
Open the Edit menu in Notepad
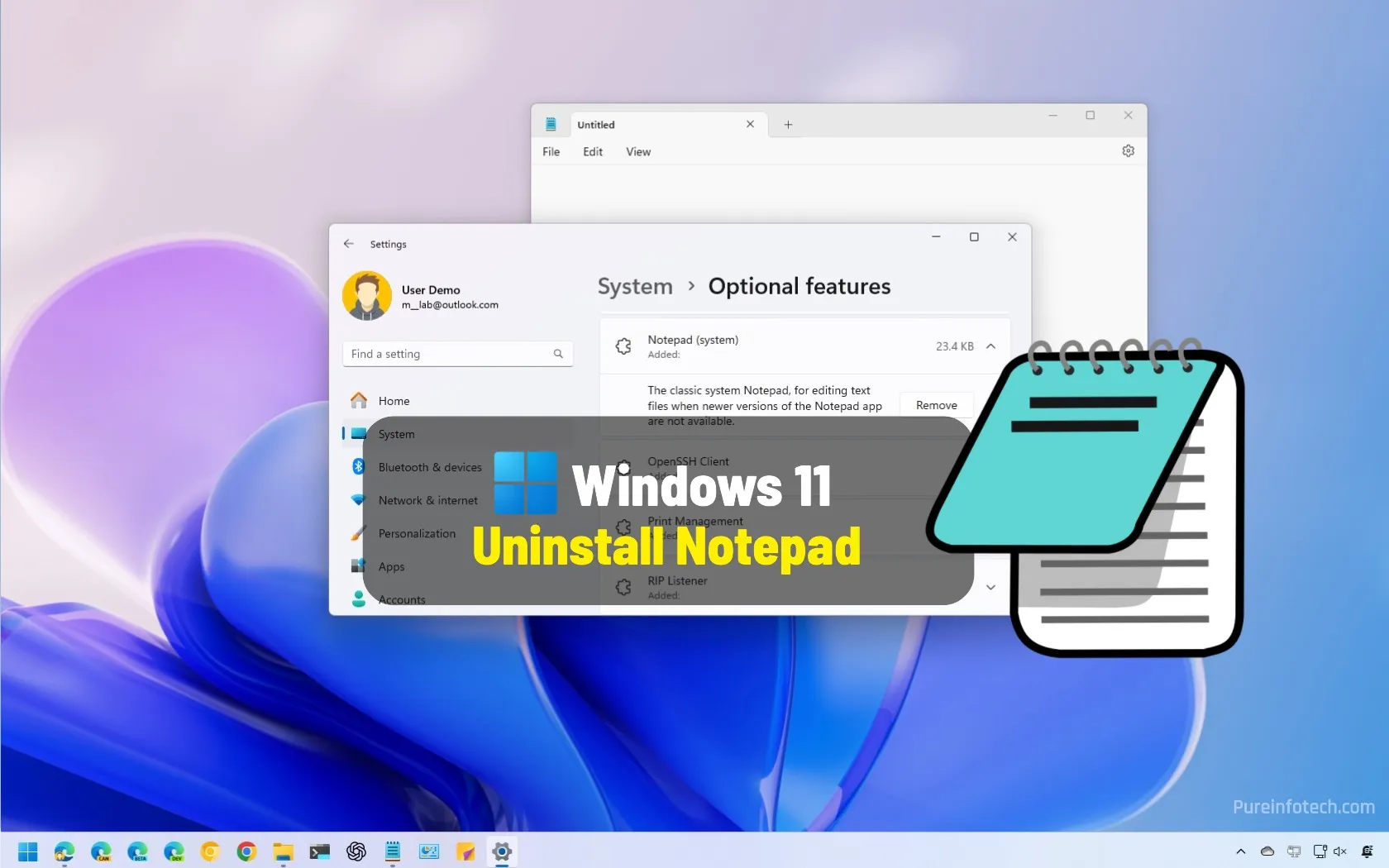(593, 151)
